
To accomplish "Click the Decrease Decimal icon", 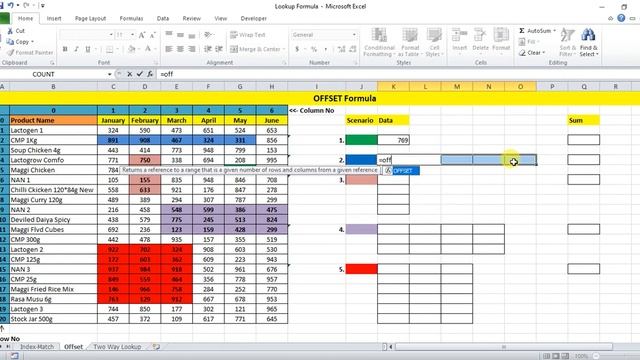I will tap(353, 49).
